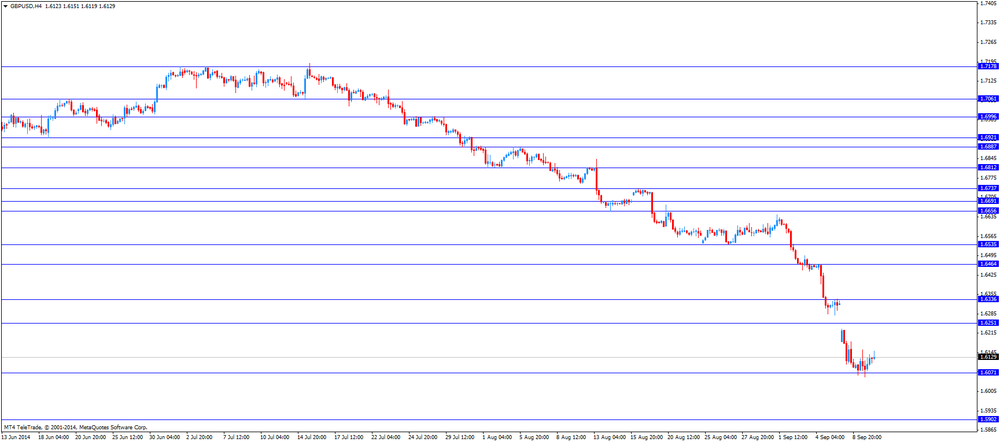
Task: Click the 20 Aug 12:00 time label
Action: pyautogui.click(x=682, y=438)
